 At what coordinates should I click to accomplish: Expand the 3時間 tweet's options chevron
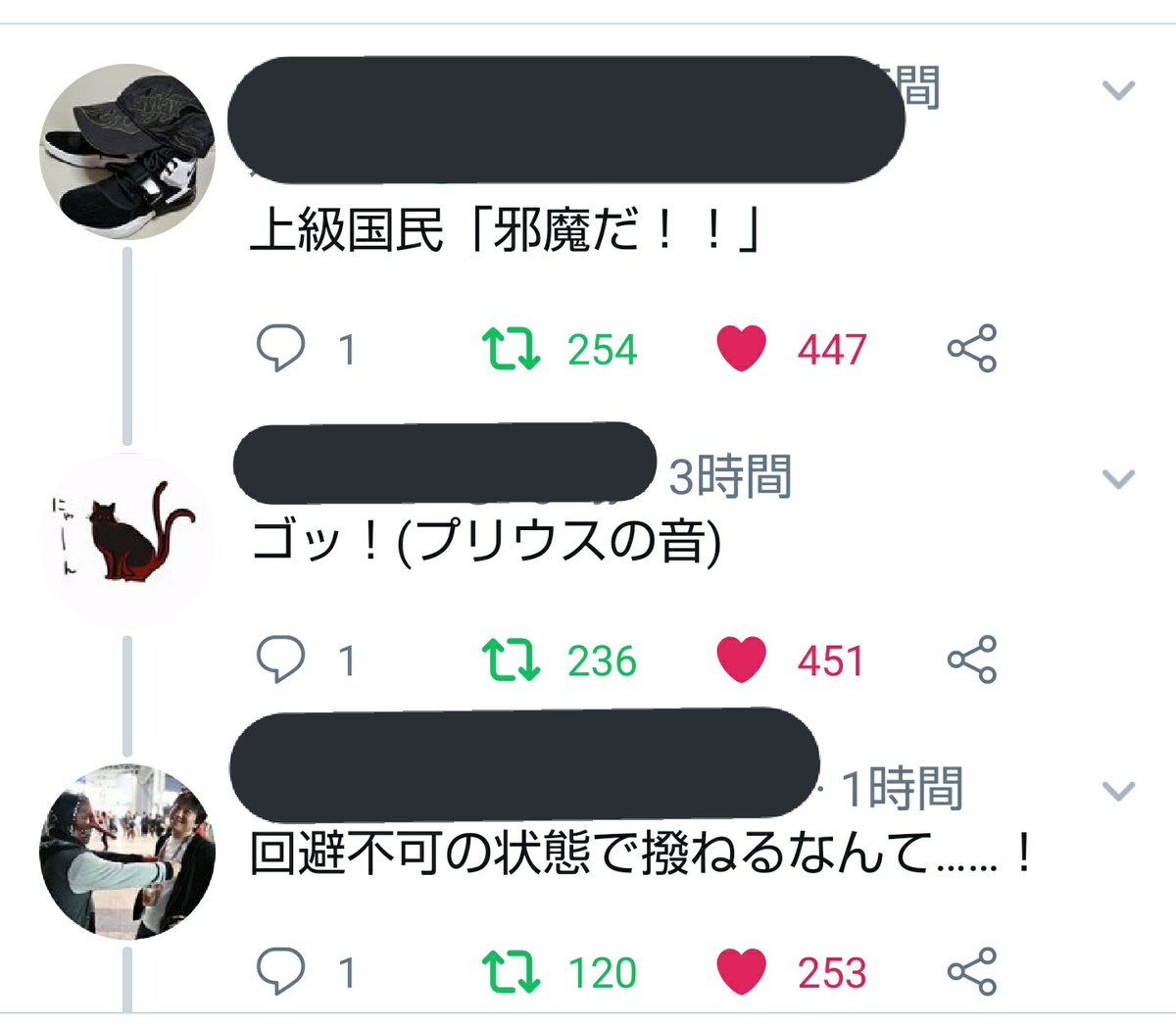pos(1118,478)
